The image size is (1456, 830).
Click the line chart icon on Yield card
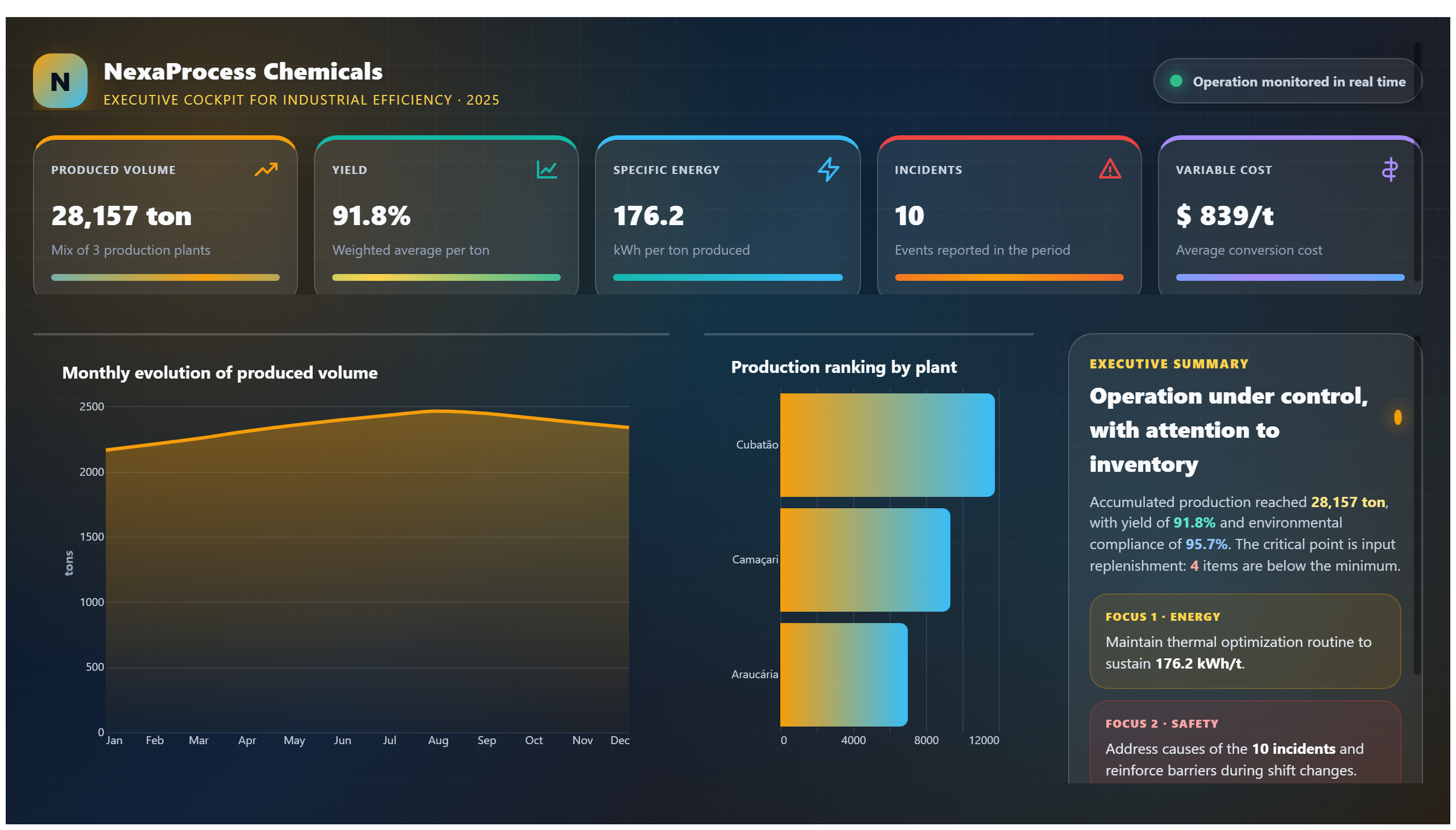tap(547, 169)
